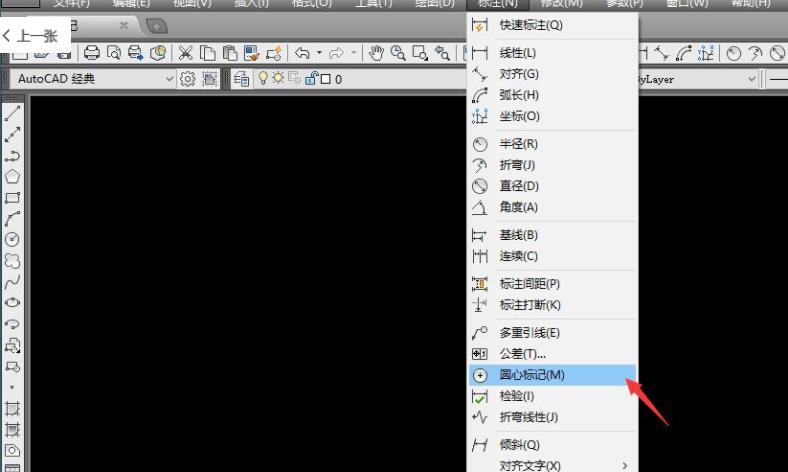
Task: Click the Zoom Realtime icon
Action: pos(398,53)
